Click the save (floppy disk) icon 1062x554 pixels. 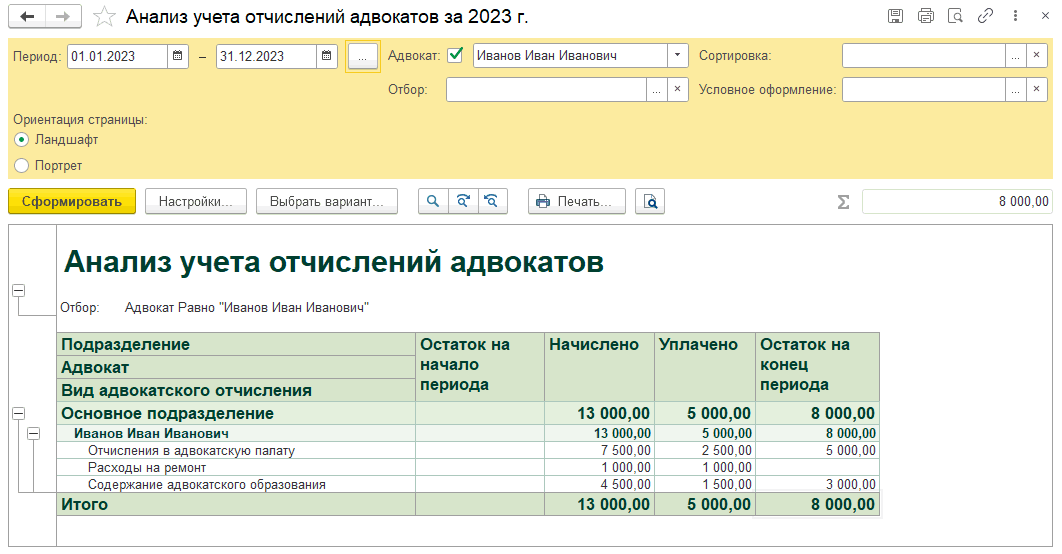895,16
